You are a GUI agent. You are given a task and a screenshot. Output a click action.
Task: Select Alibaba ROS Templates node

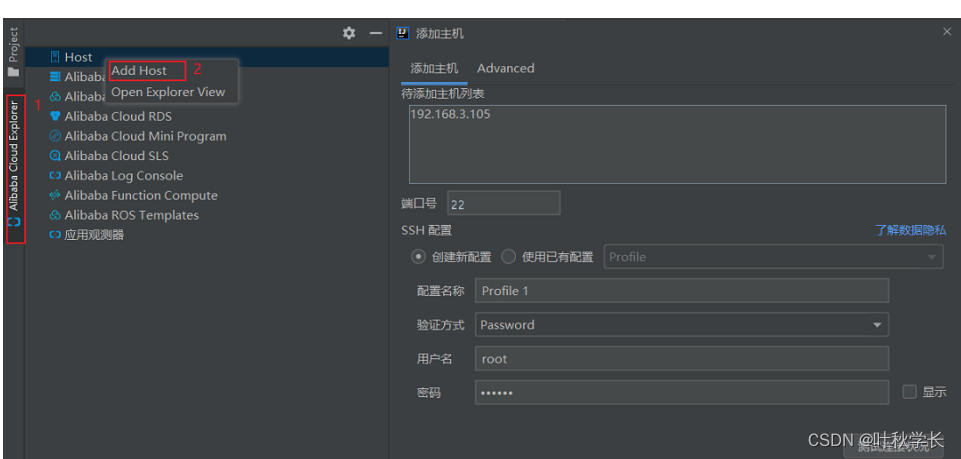point(132,215)
